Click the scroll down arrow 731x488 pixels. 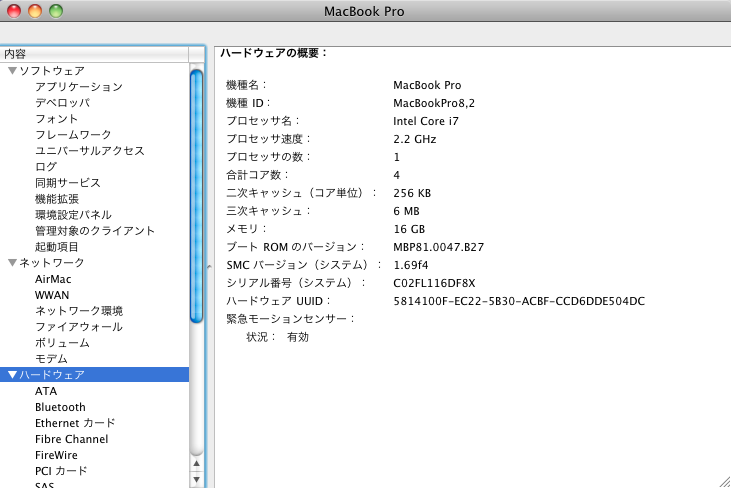pyautogui.click(x=197, y=479)
